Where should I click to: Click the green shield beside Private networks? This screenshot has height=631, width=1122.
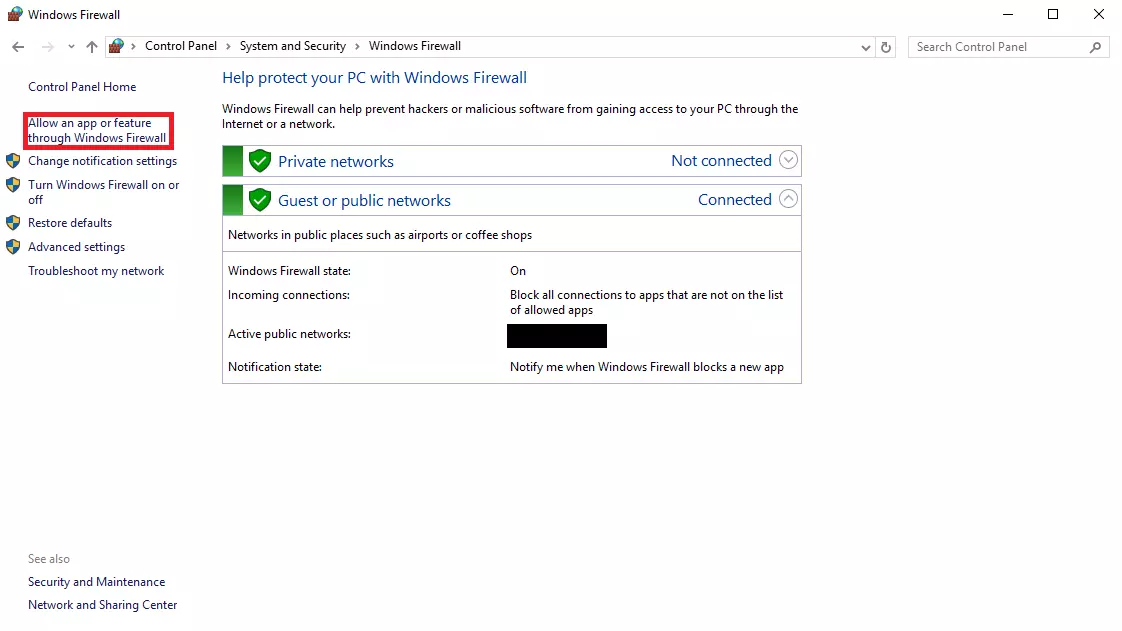pos(260,161)
